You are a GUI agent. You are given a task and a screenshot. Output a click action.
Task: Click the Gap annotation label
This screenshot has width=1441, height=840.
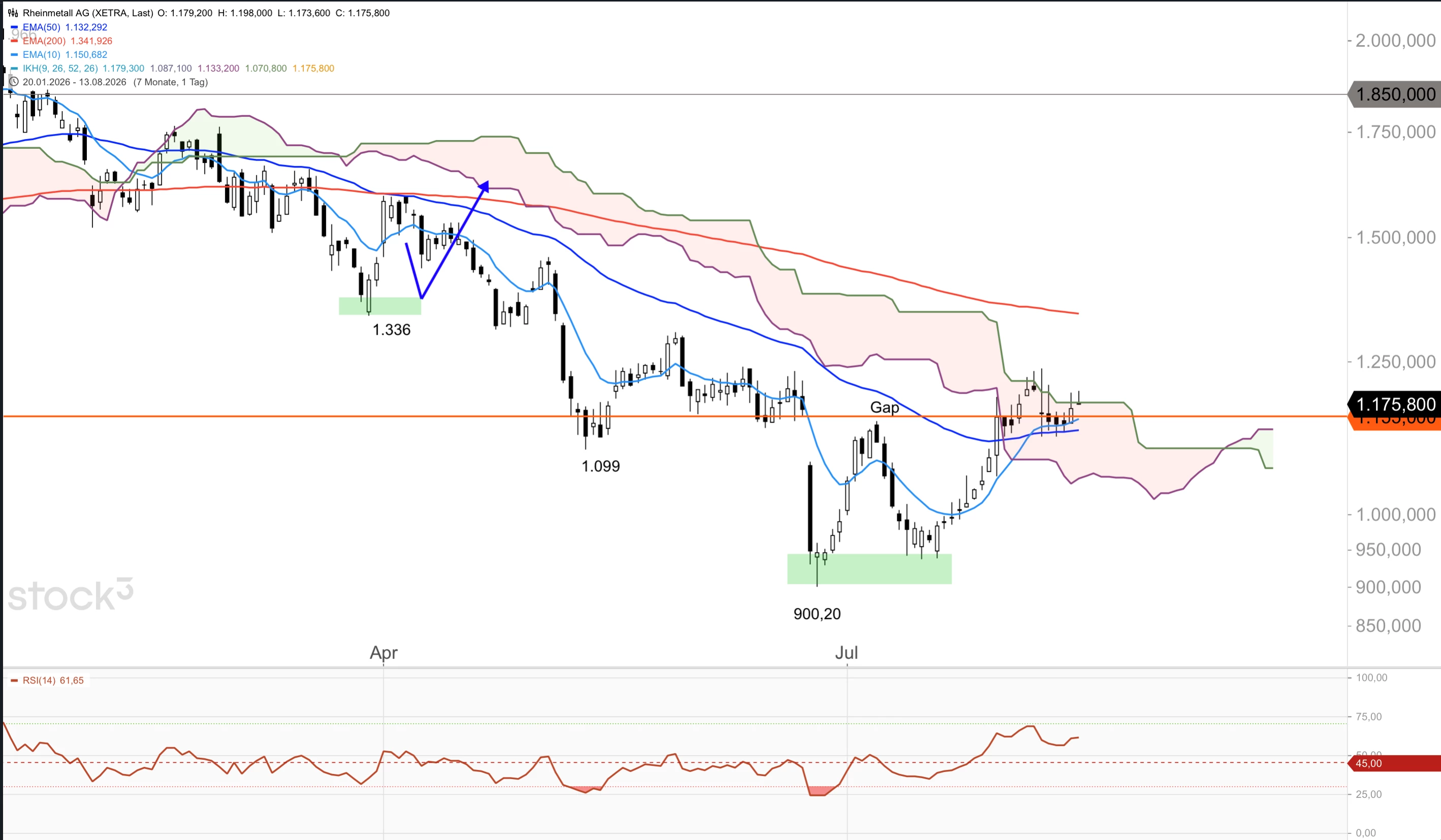pos(885,407)
